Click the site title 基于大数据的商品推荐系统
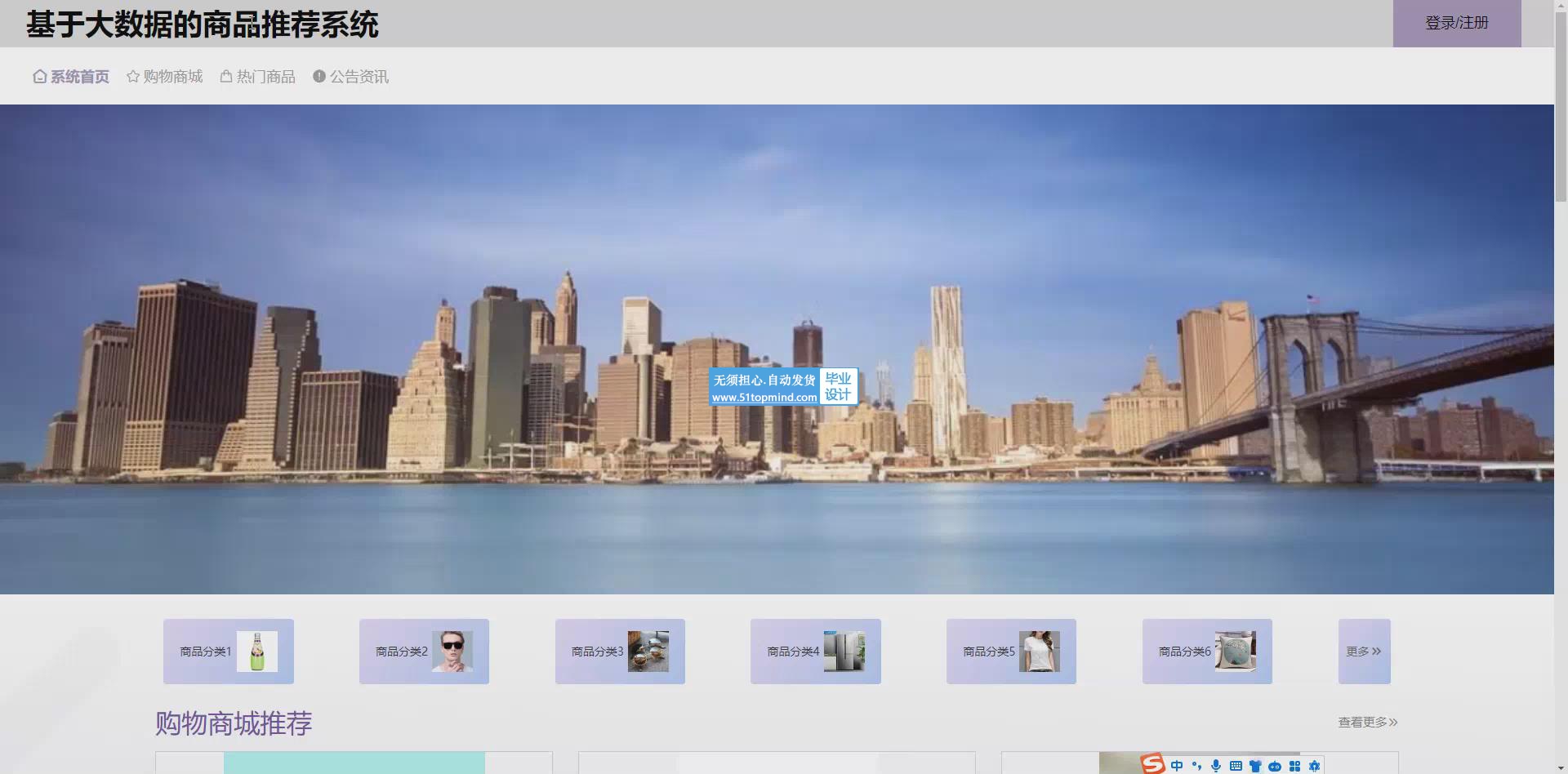The image size is (1568, 774). pos(203,24)
